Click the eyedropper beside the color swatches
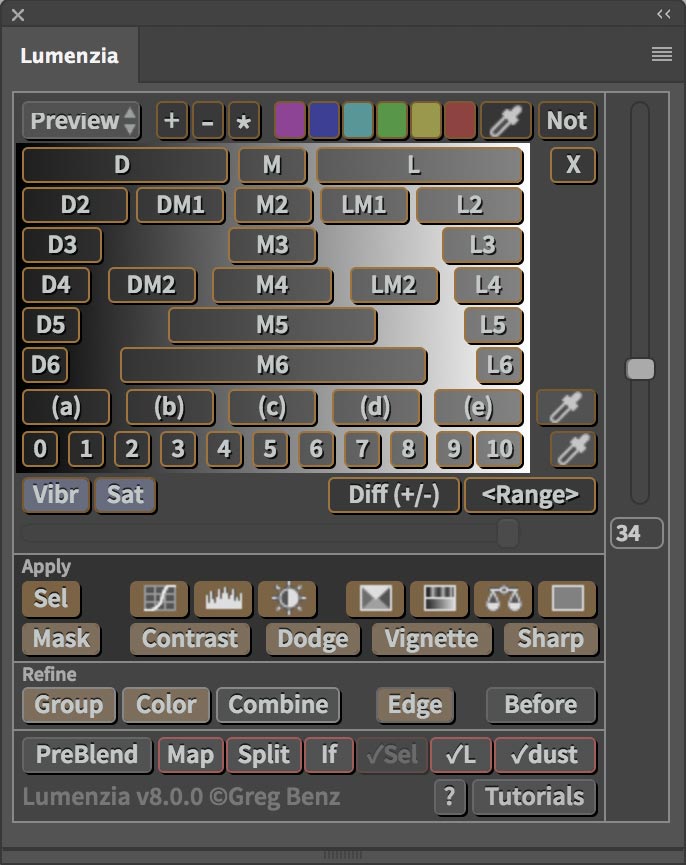This screenshot has height=865, width=686. [506, 120]
